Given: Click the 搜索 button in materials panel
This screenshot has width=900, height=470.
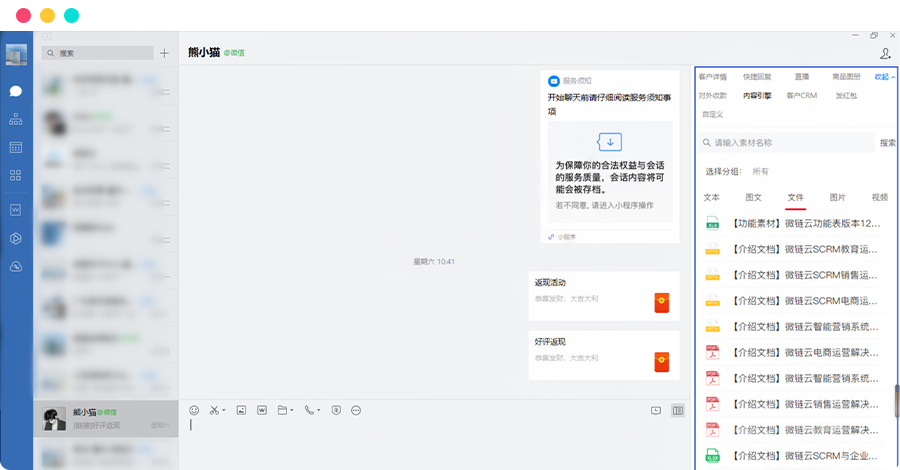Looking at the screenshot, I should point(887,143).
